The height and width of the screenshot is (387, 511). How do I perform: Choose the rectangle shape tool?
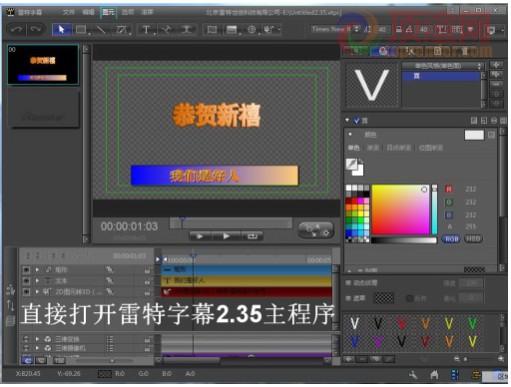pos(81,30)
